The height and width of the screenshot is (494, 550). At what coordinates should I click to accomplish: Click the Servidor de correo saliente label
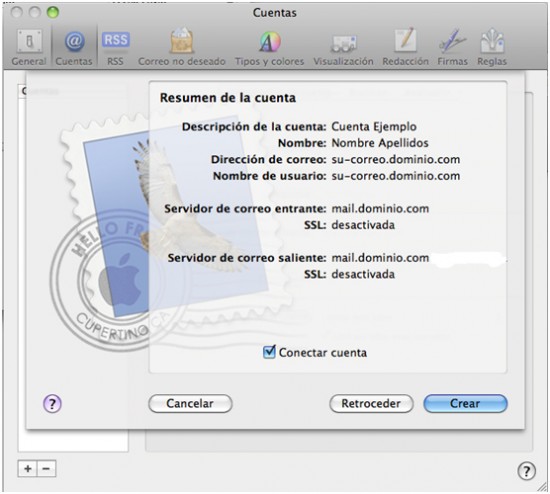click(247, 258)
